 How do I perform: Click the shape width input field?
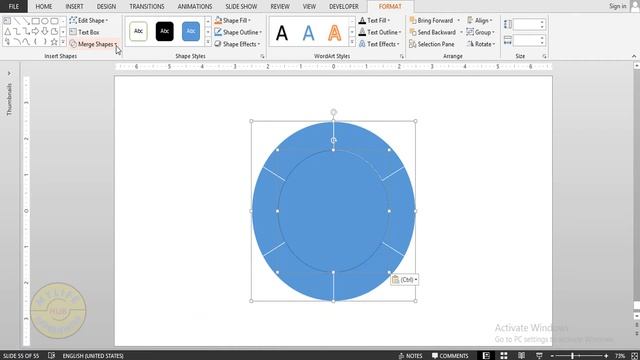click(x=527, y=40)
